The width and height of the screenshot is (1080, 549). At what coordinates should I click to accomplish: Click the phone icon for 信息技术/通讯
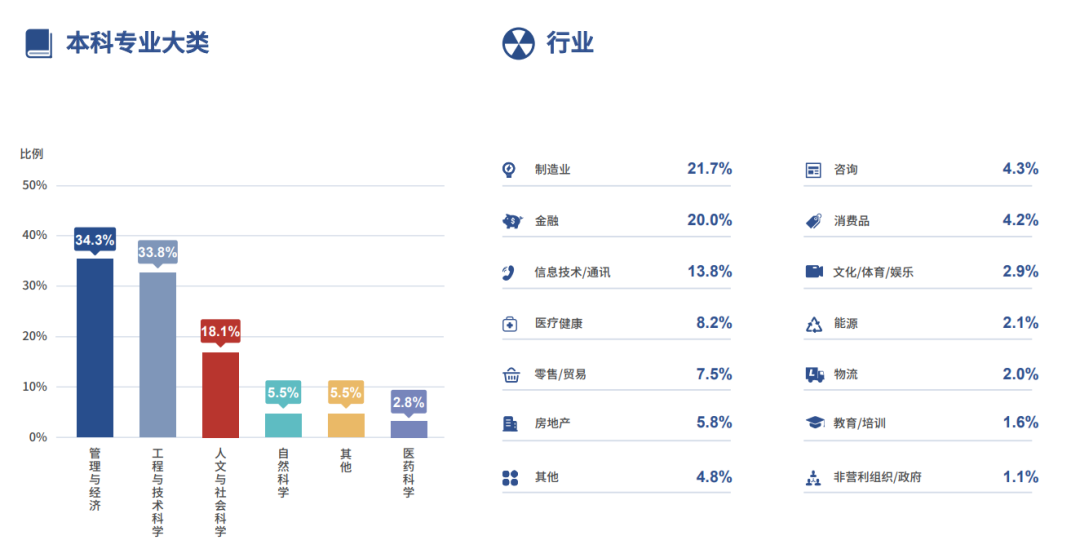pos(509,272)
